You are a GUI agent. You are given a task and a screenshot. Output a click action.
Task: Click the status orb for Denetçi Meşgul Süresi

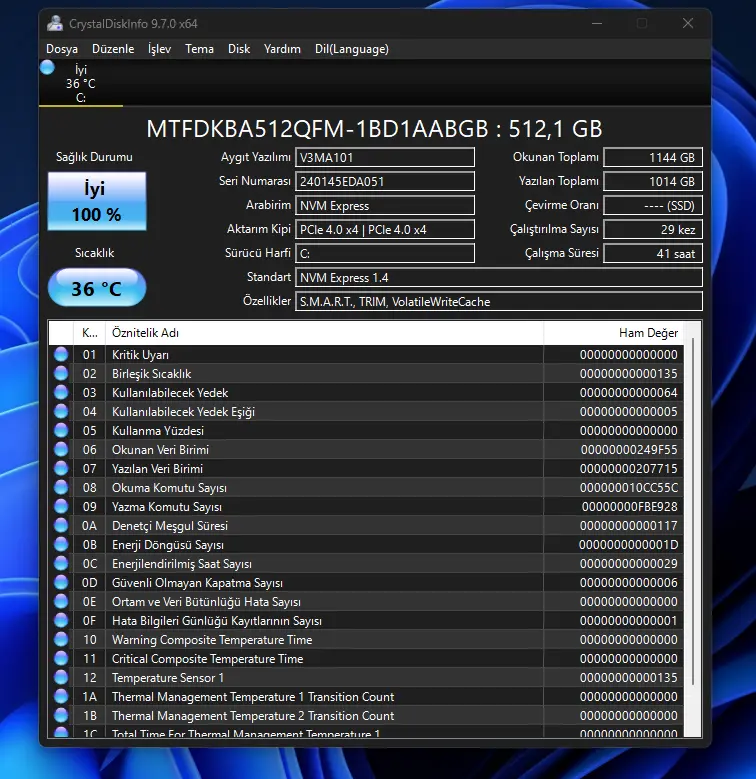pos(61,525)
